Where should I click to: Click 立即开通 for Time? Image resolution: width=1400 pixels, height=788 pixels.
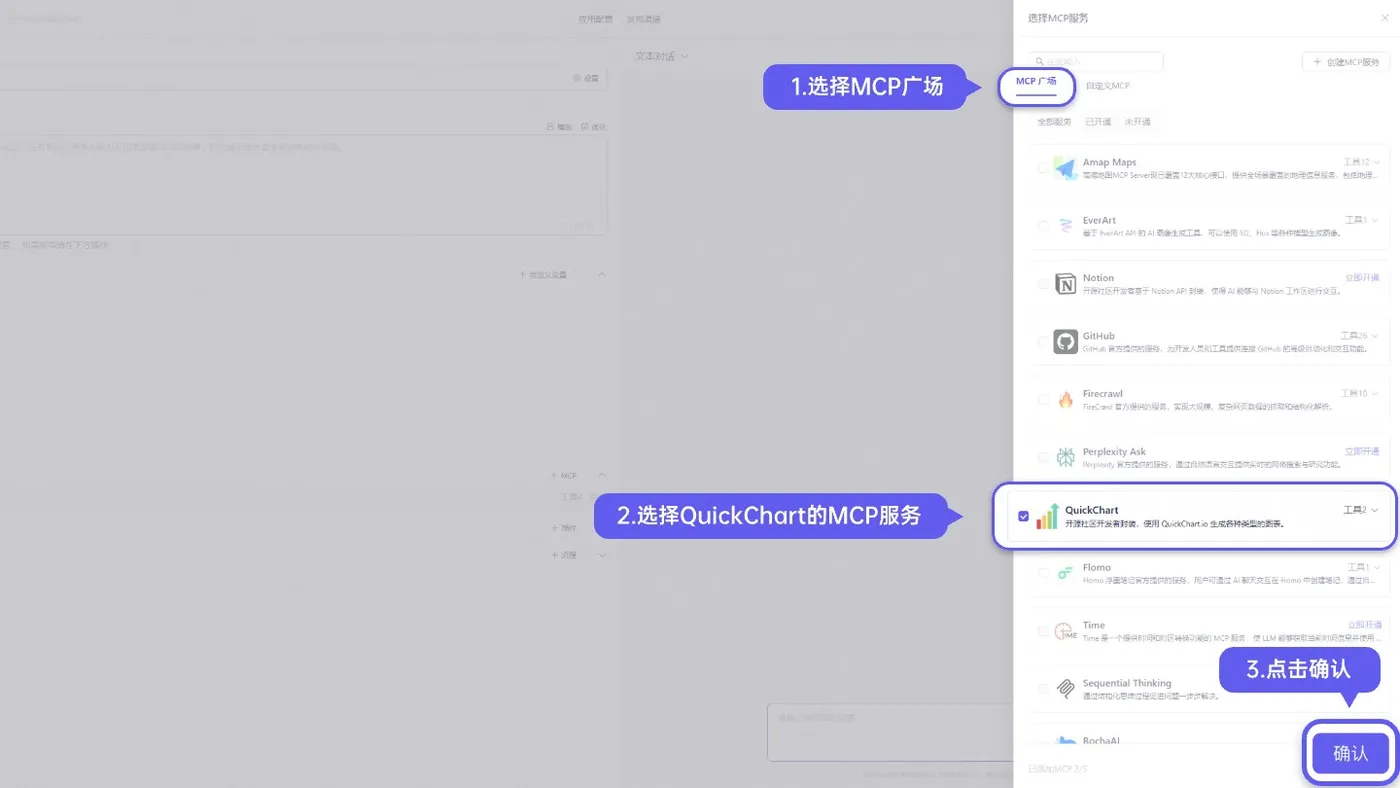(x=1364, y=625)
